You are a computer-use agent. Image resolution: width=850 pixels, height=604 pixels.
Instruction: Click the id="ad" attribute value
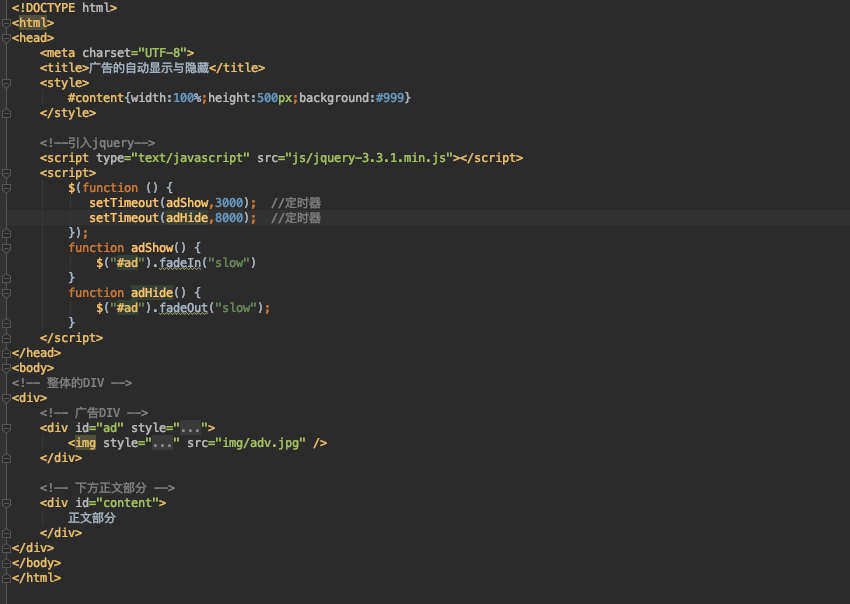click(x=110, y=428)
